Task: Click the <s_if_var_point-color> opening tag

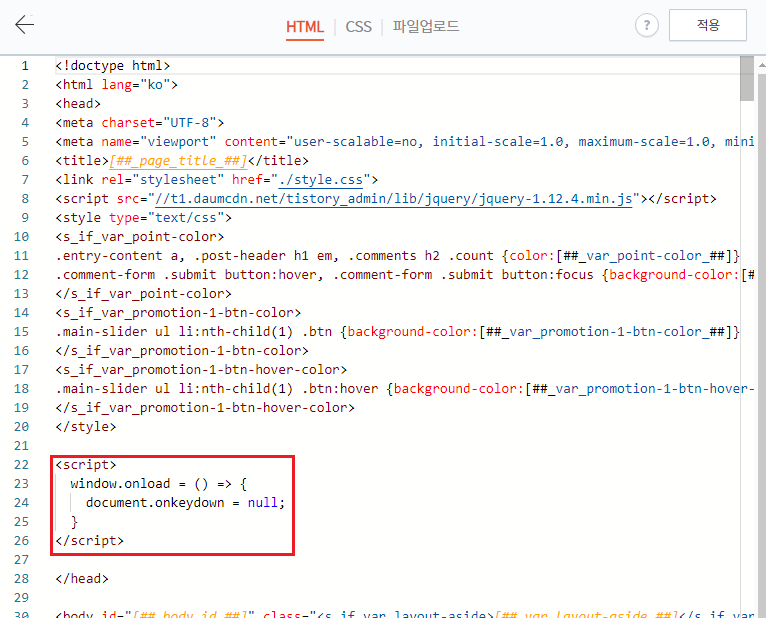Action: [139, 237]
